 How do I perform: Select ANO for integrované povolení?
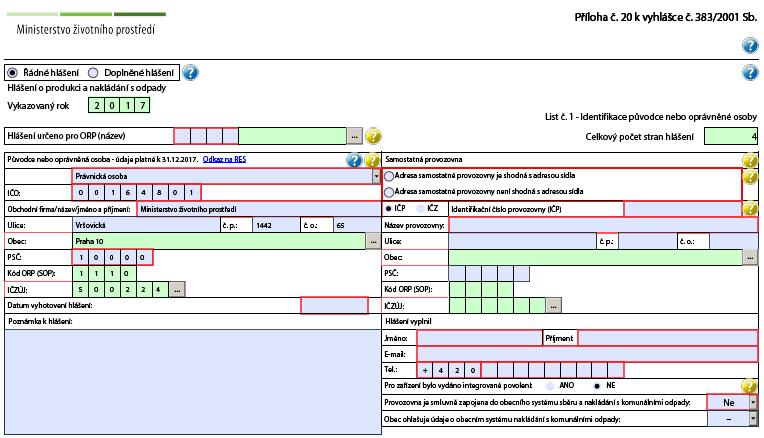(x=550, y=386)
